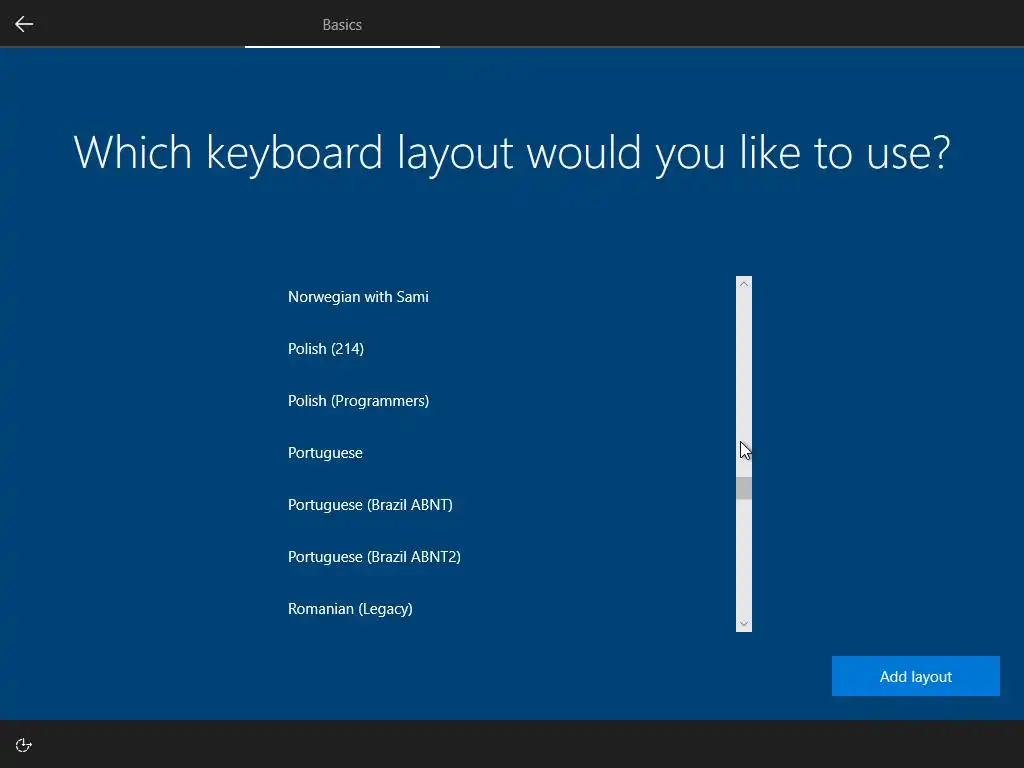Go back using the left arrow icon
Viewport: 1024px width, 768px height.
click(24, 24)
